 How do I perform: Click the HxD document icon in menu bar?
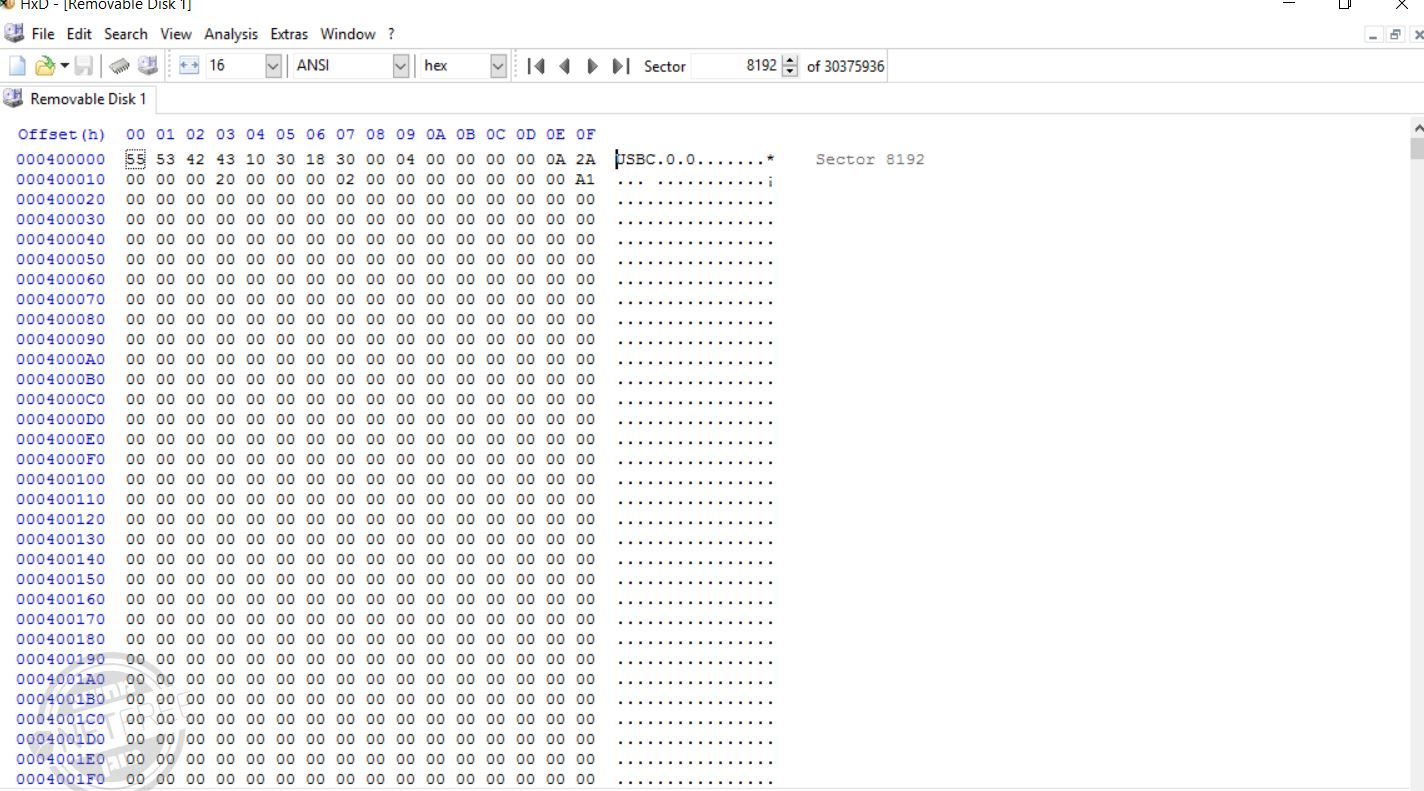(x=14, y=34)
